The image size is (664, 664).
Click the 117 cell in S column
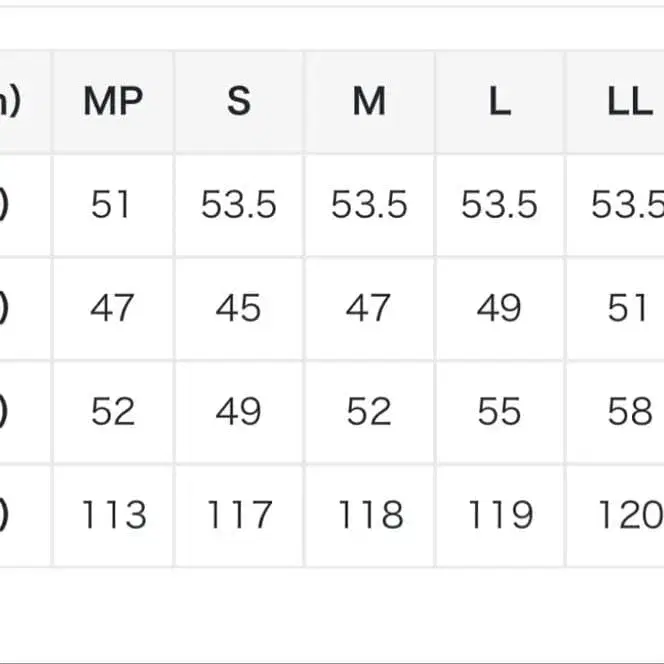click(x=239, y=515)
